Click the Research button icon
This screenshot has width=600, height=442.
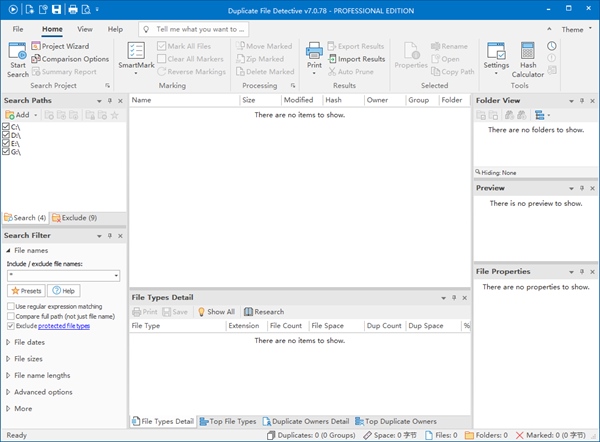tap(247, 312)
